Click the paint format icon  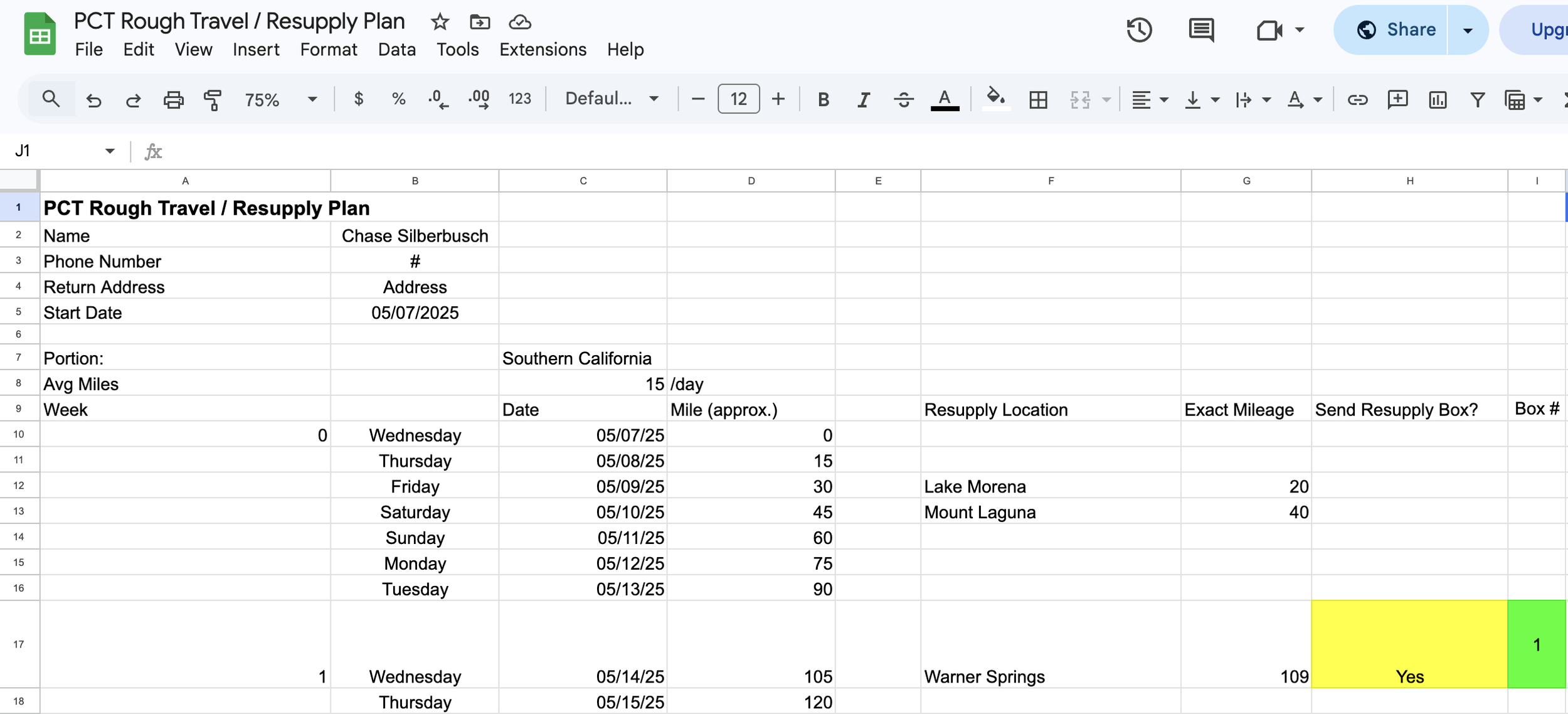pos(213,99)
